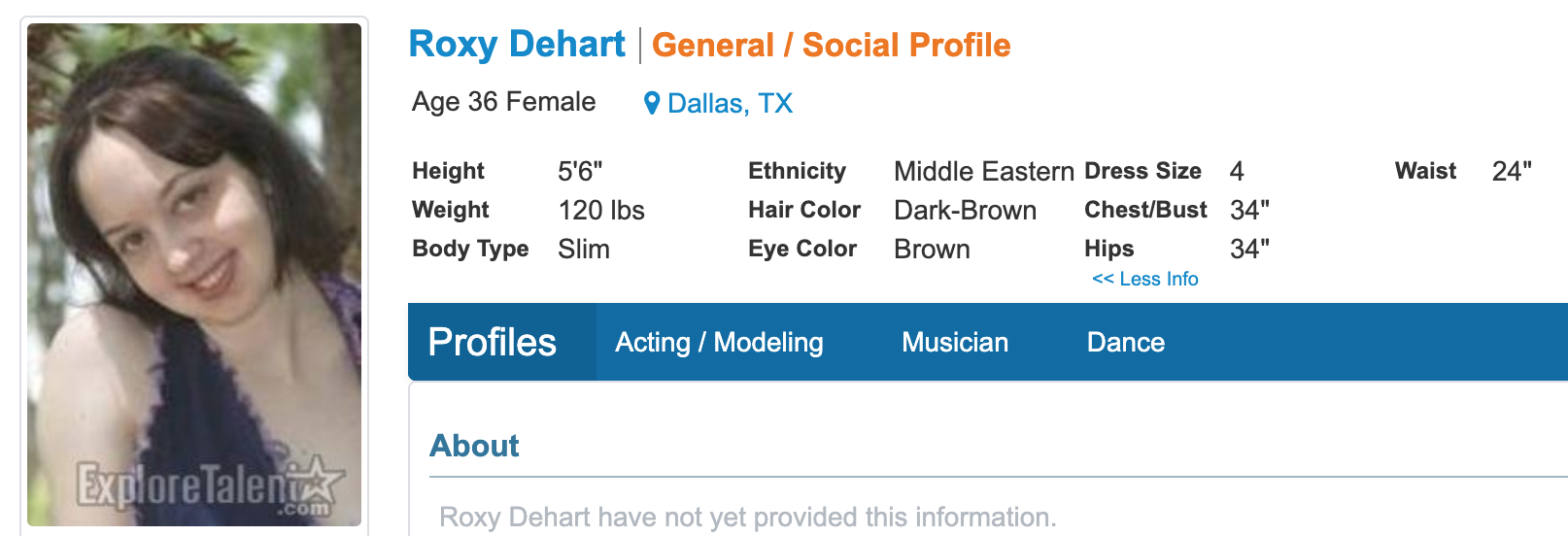Click the Waist measurement value
The width and height of the screenshot is (1568, 536).
[1512, 172]
